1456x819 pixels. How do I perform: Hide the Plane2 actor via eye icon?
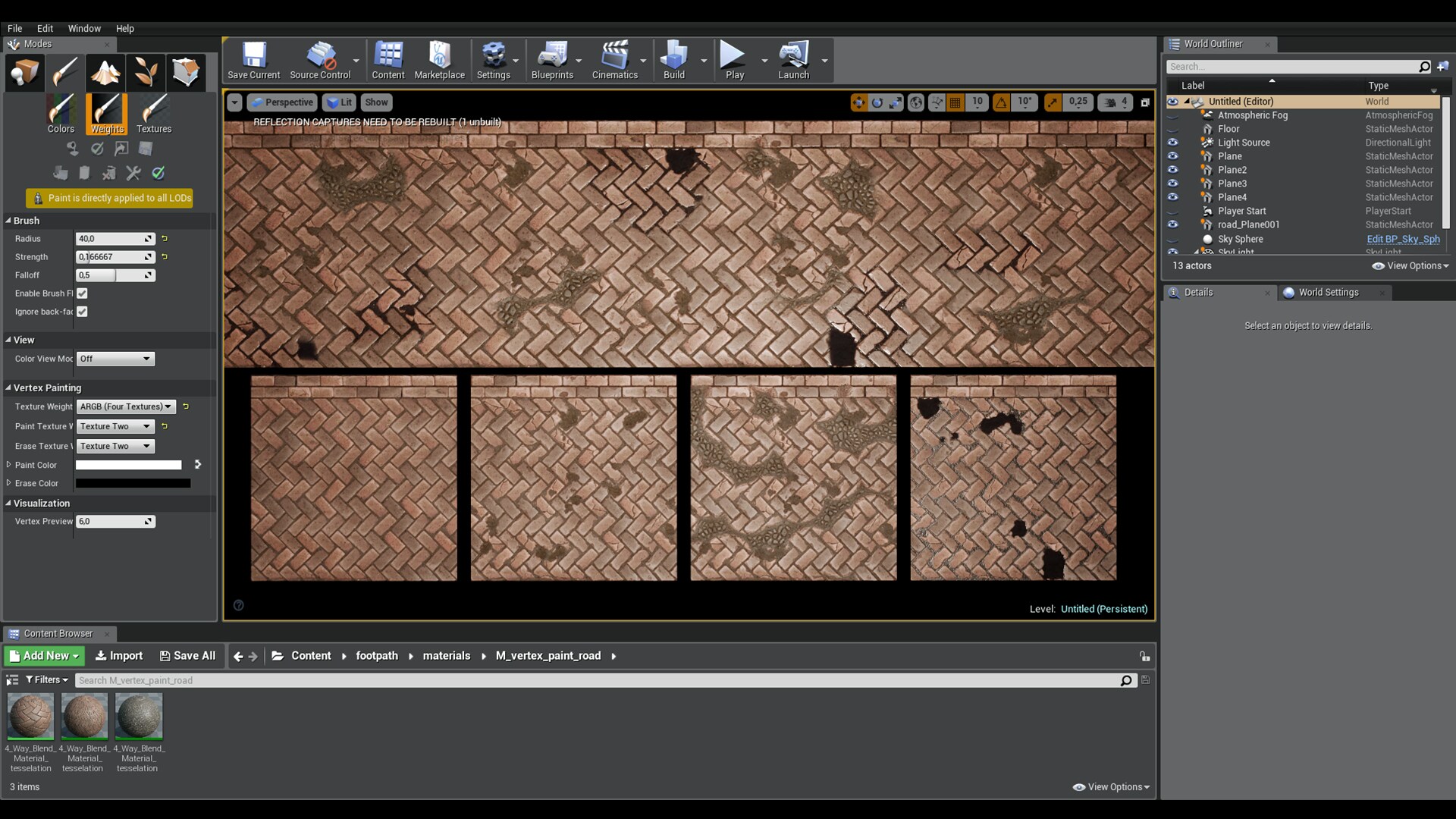click(x=1172, y=170)
